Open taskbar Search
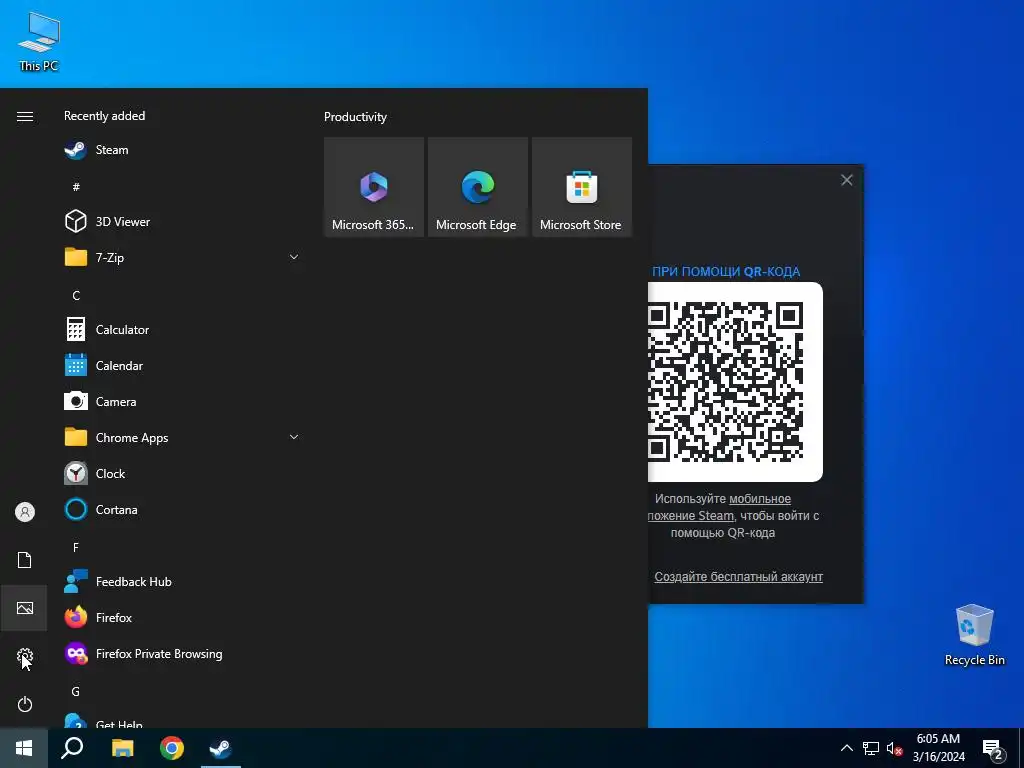 coord(72,748)
